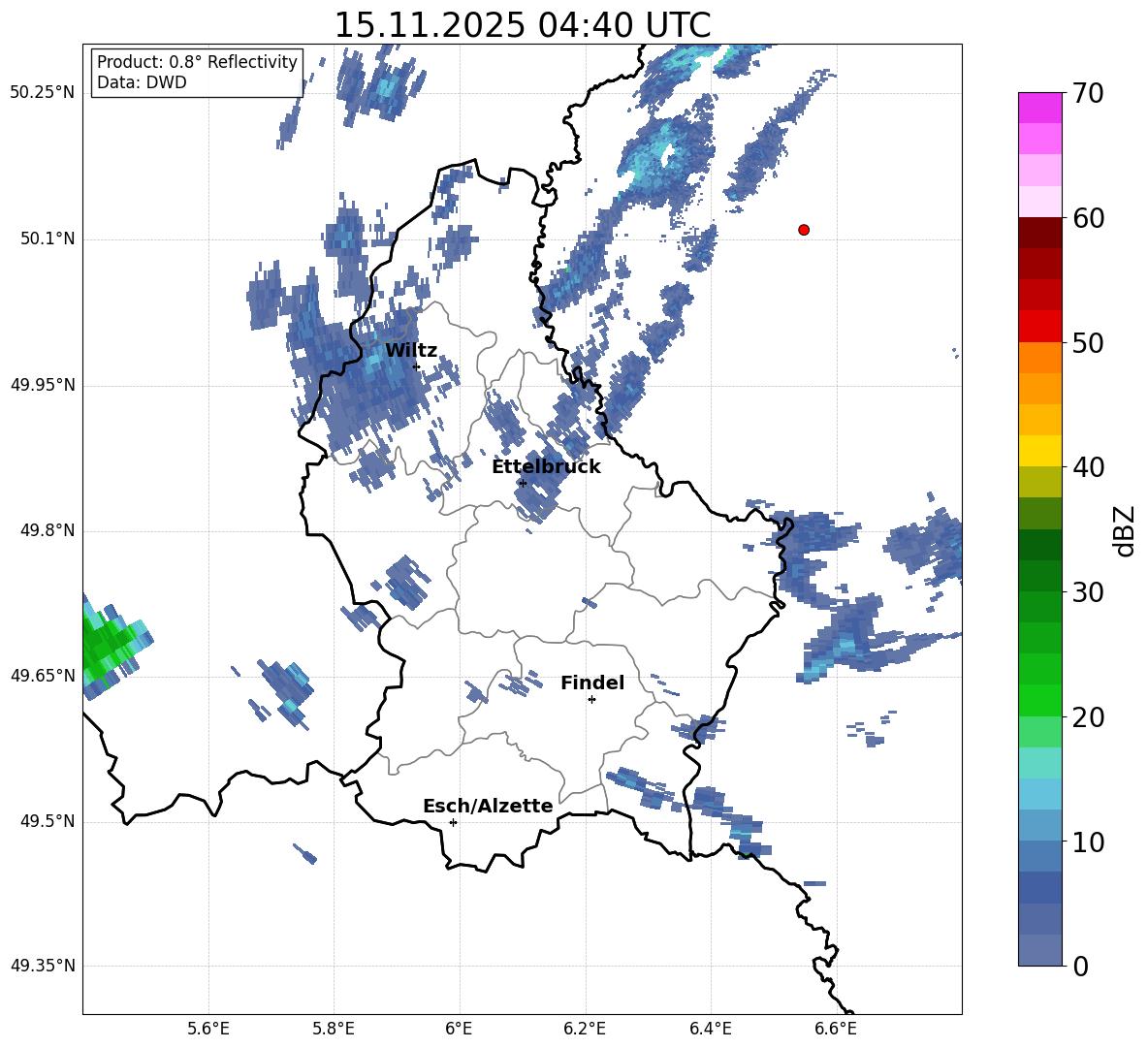Click the magenta swatch at the colorbar top

tap(1040, 109)
